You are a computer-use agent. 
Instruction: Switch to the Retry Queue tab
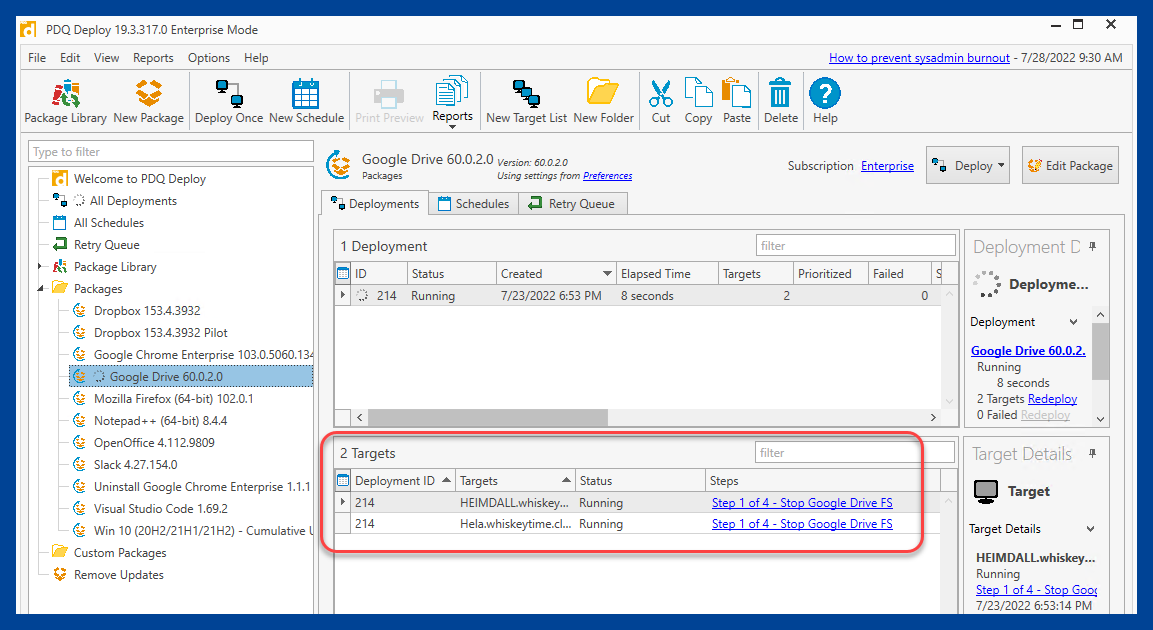click(572, 204)
